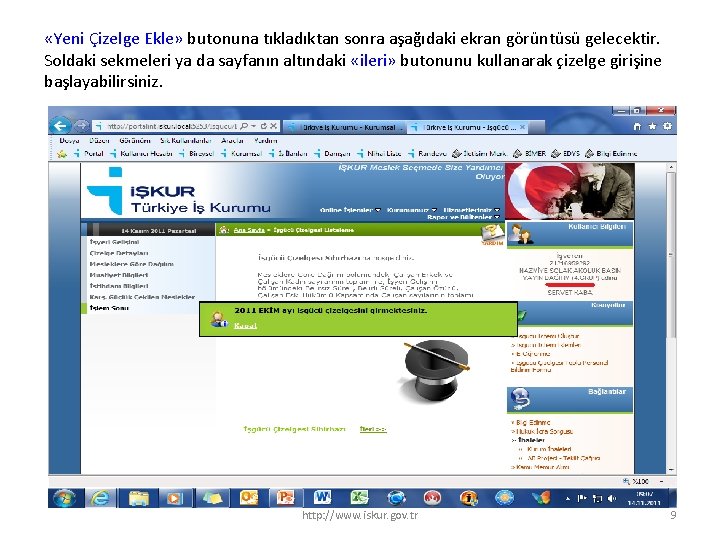Open the zoom level dropdown in status bar
The height and width of the screenshot is (540, 720).
(661, 481)
